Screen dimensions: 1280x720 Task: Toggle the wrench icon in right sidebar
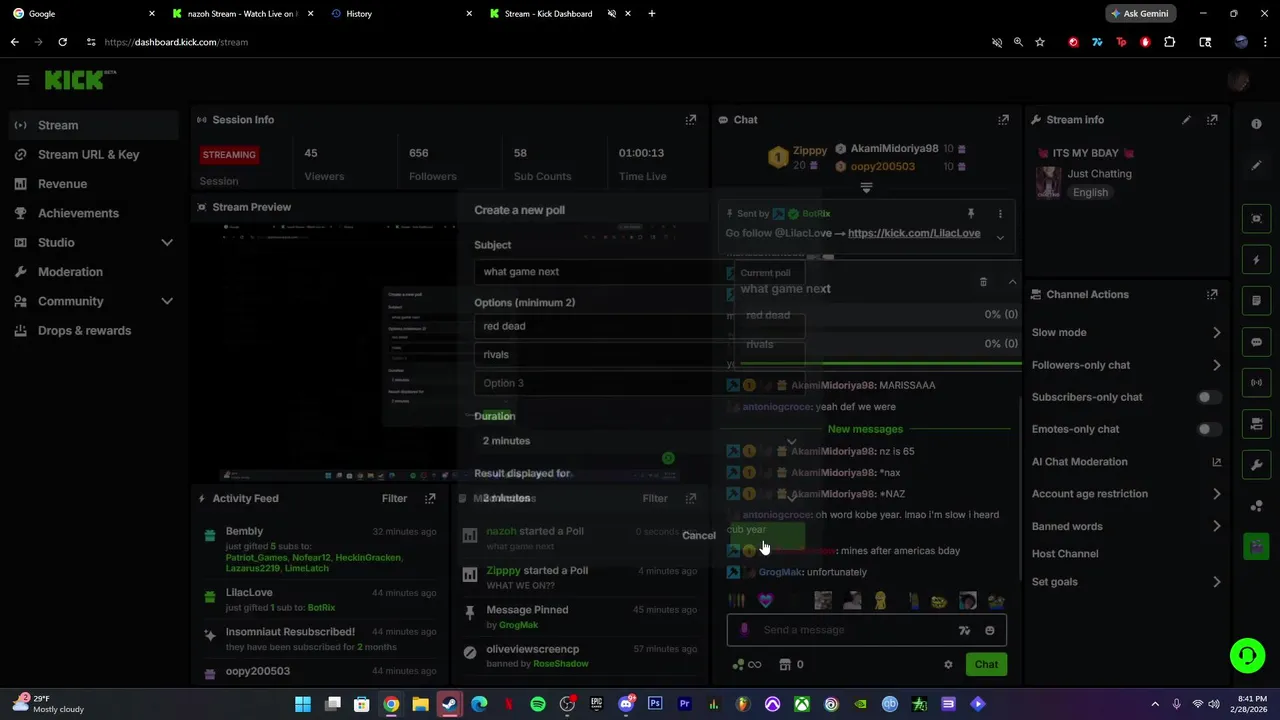click(1257, 465)
